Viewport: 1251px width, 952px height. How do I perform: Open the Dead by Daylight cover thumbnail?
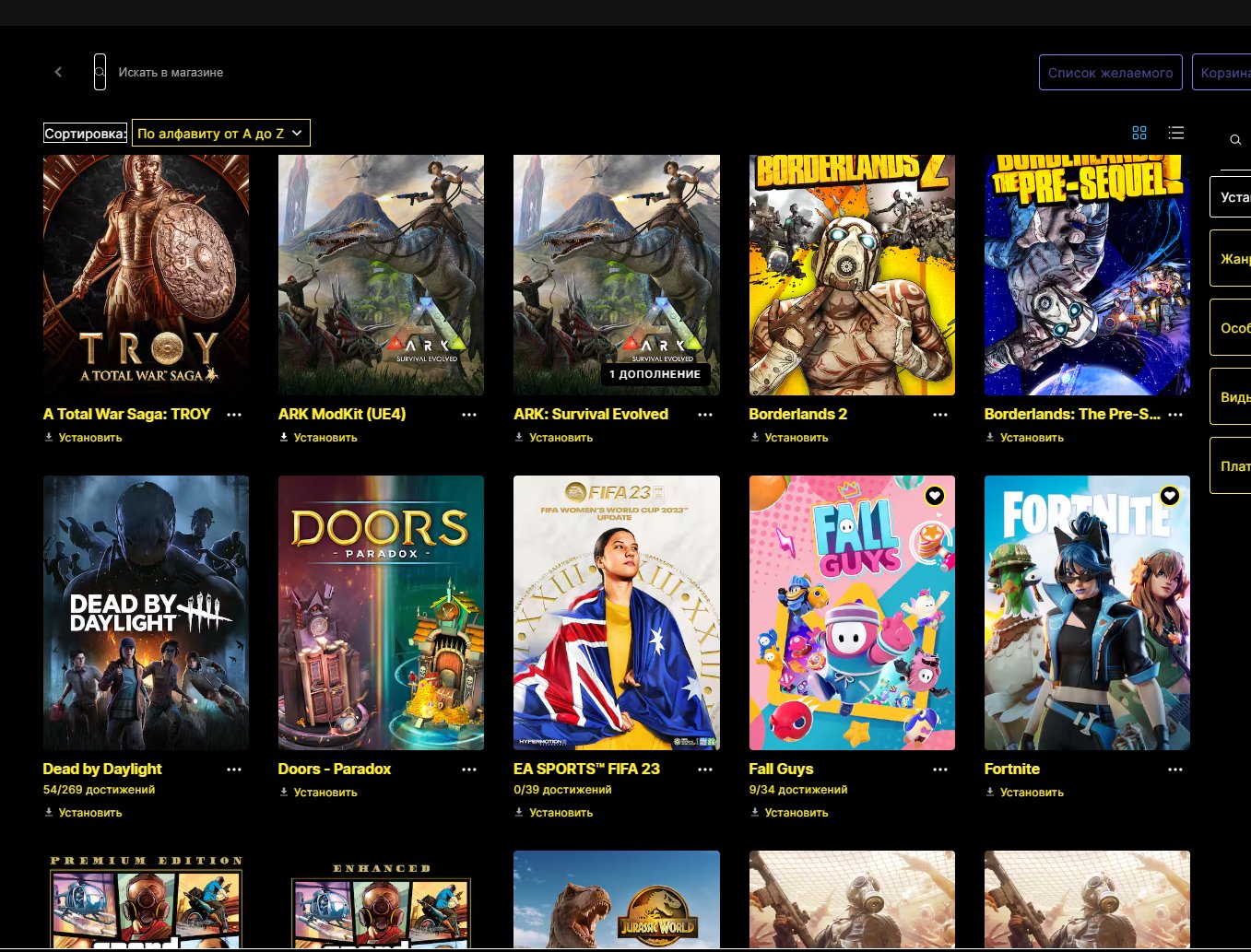coord(146,613)
